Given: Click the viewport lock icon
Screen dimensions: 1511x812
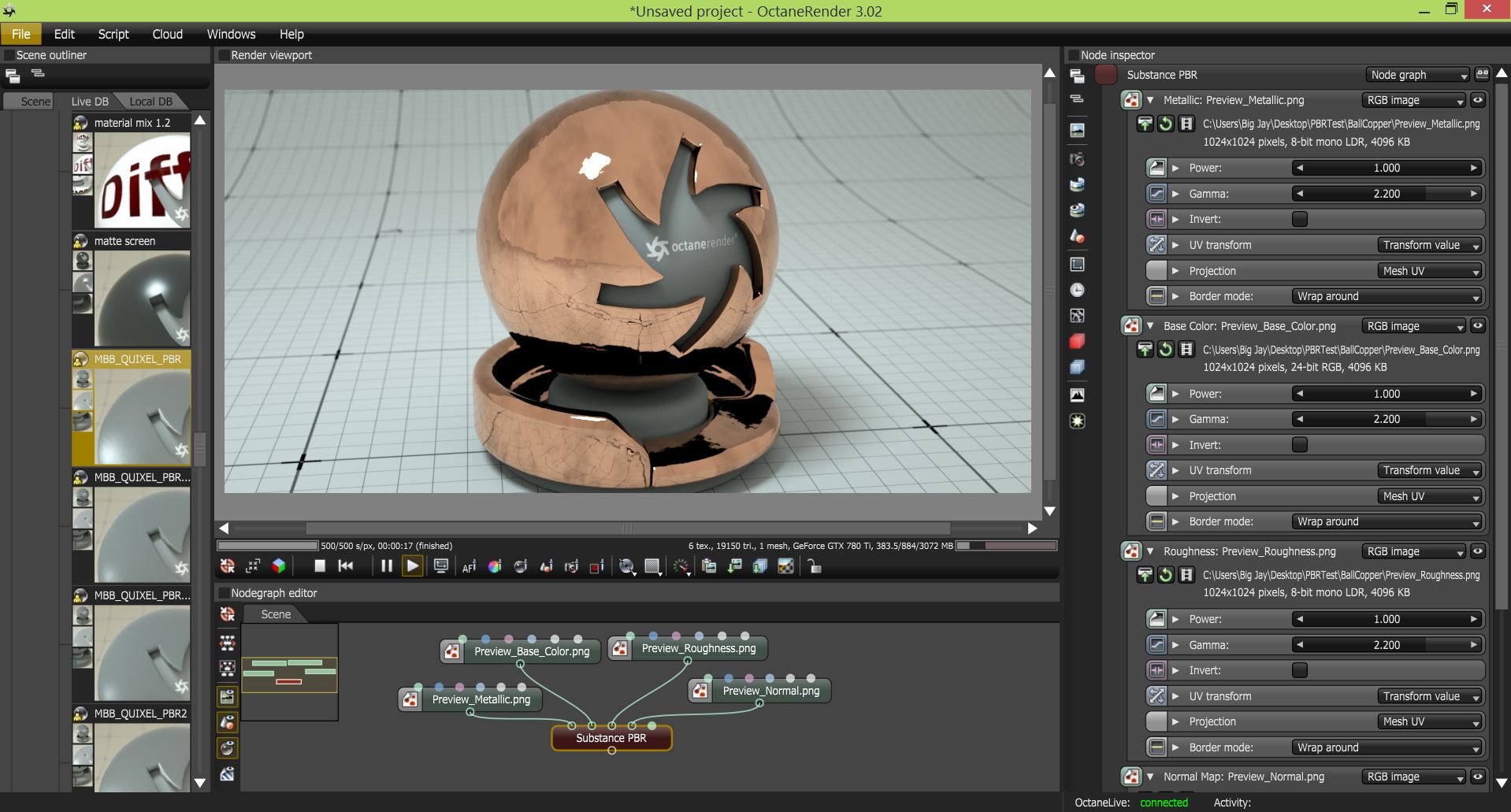Looking at the screenshot, I should 815,566.
